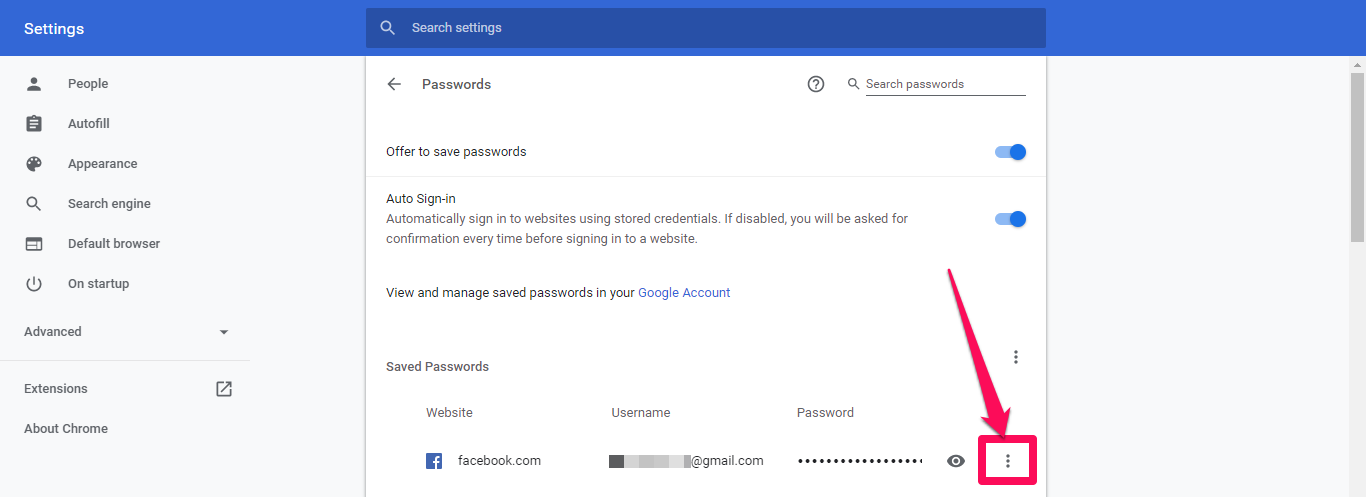The image size is (1366, 497).
Task: Click the Search passwords field
Action: (945, 84)
